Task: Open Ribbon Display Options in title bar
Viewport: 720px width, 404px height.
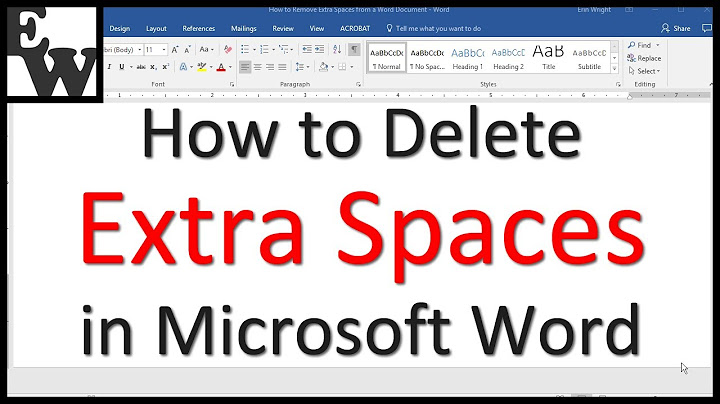Action: point(629,9)
